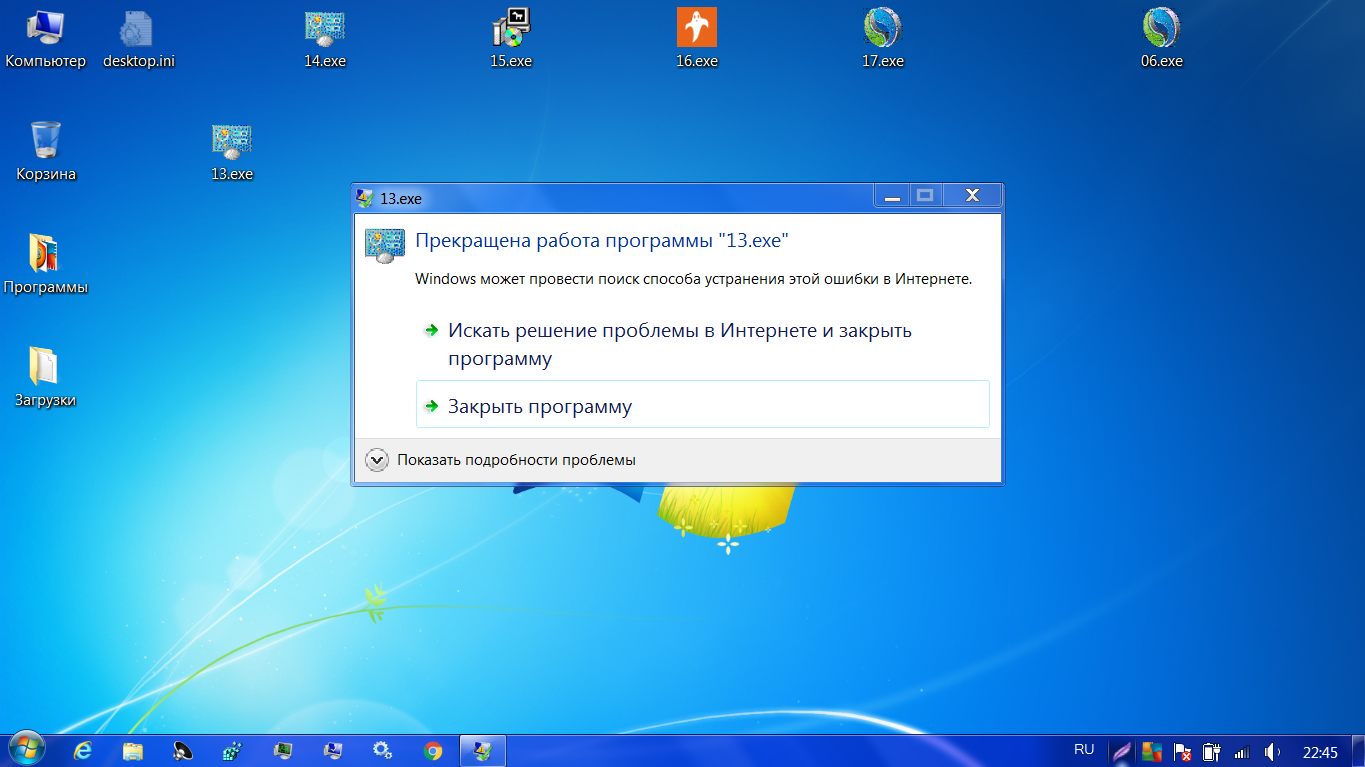The image size is (1365, 767).
Task: Expand Показать подробности проблемы
Action: [501, 460]
